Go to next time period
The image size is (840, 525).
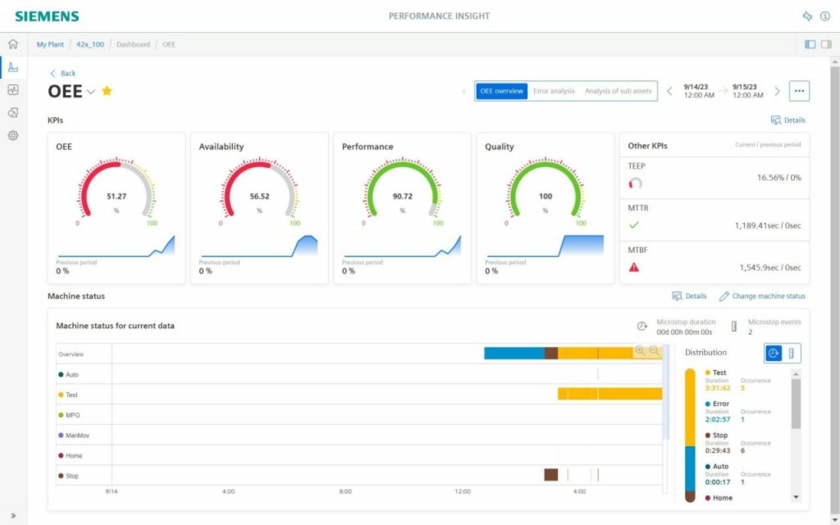777,91
